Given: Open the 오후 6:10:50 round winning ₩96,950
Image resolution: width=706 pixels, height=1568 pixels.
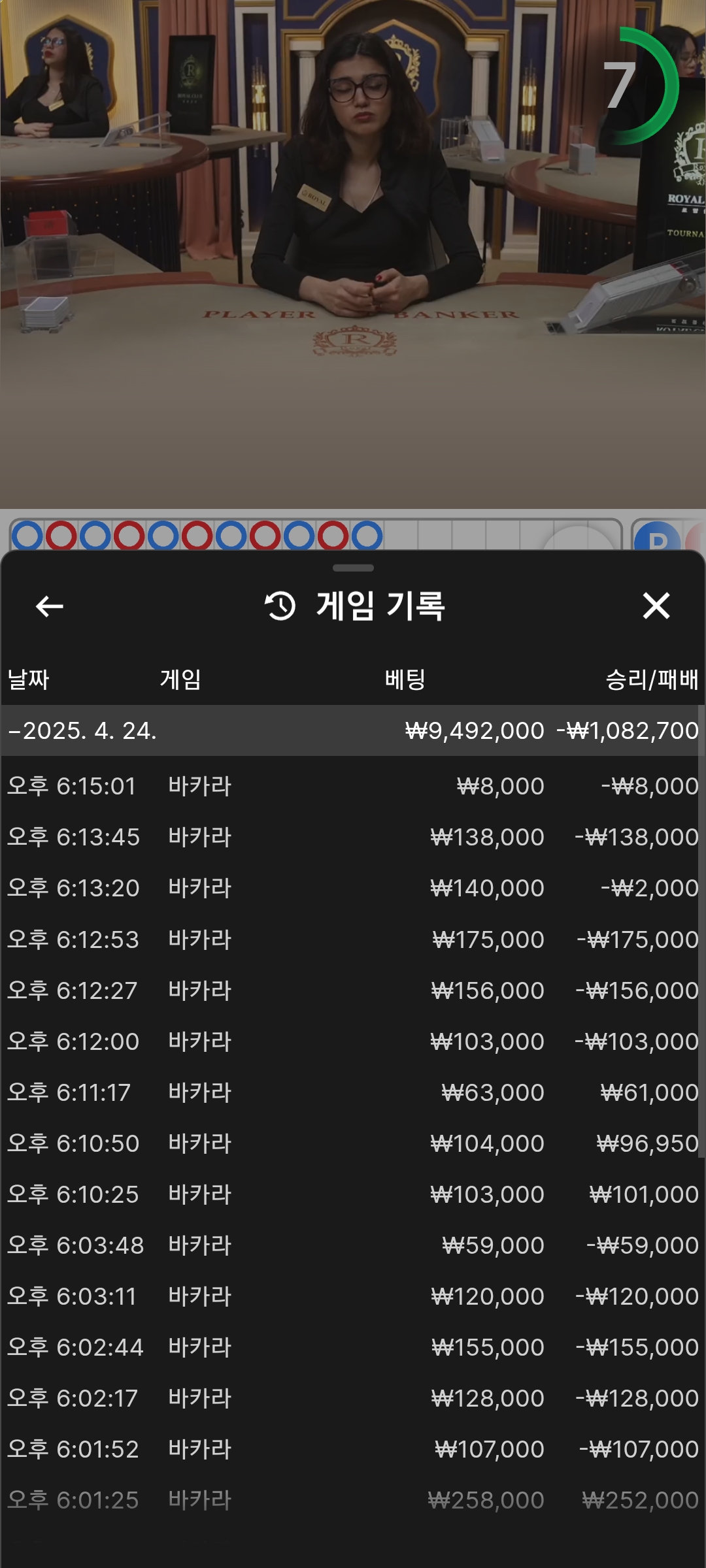Looking at the screenshot, I should coord(353,1143).
